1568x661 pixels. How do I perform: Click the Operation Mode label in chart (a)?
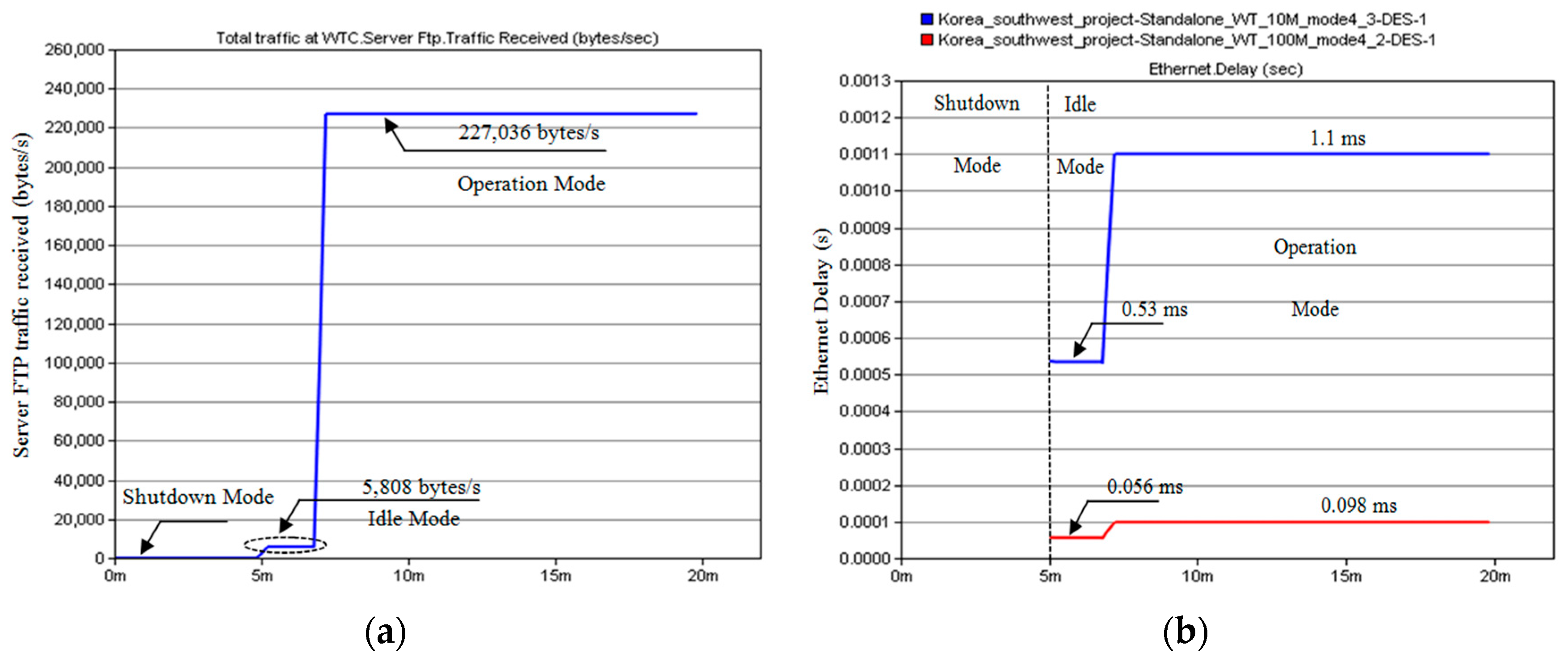click(x=531, y=184)
